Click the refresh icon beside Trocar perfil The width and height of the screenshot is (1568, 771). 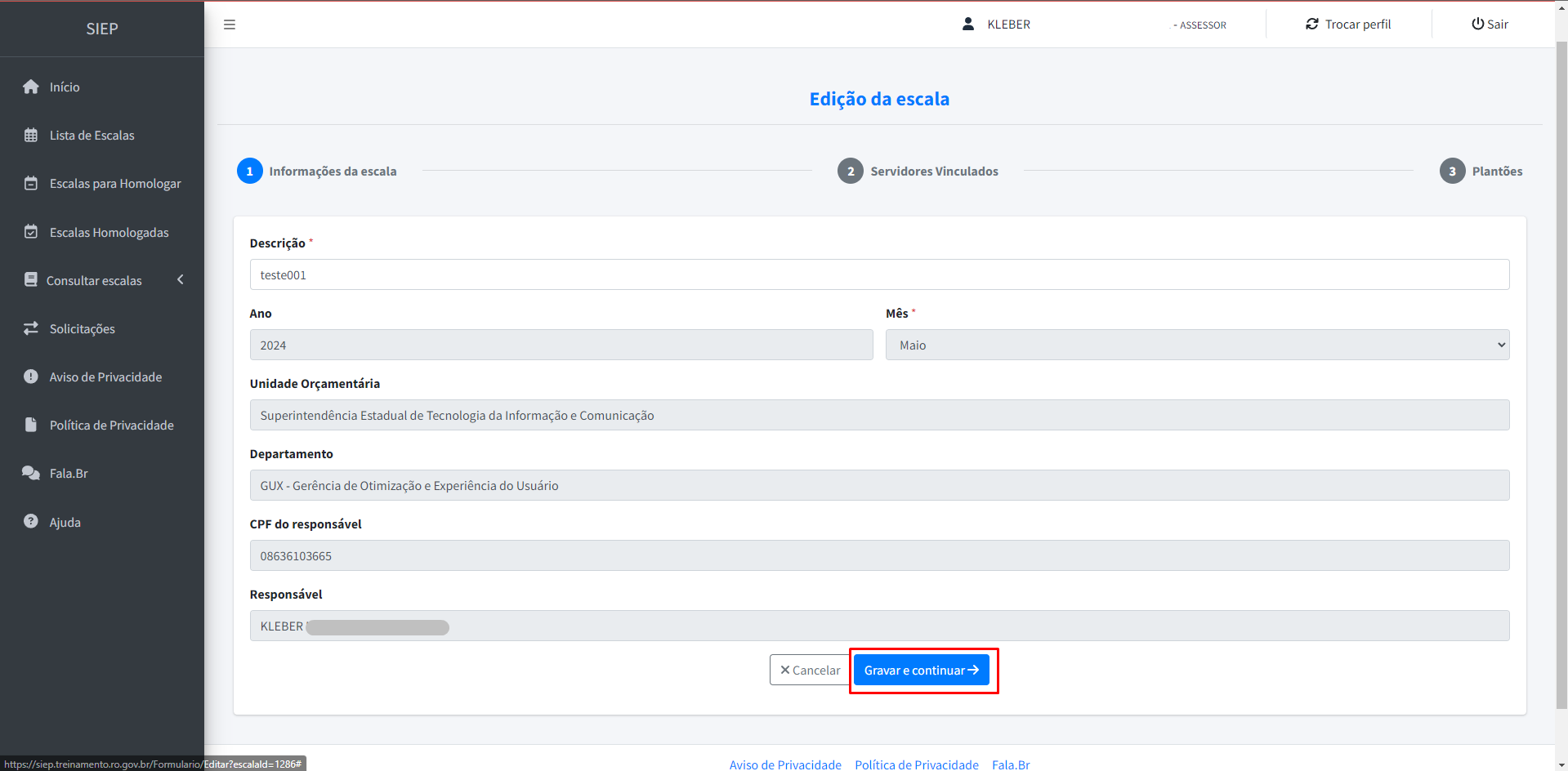[x=1312, y=24]
